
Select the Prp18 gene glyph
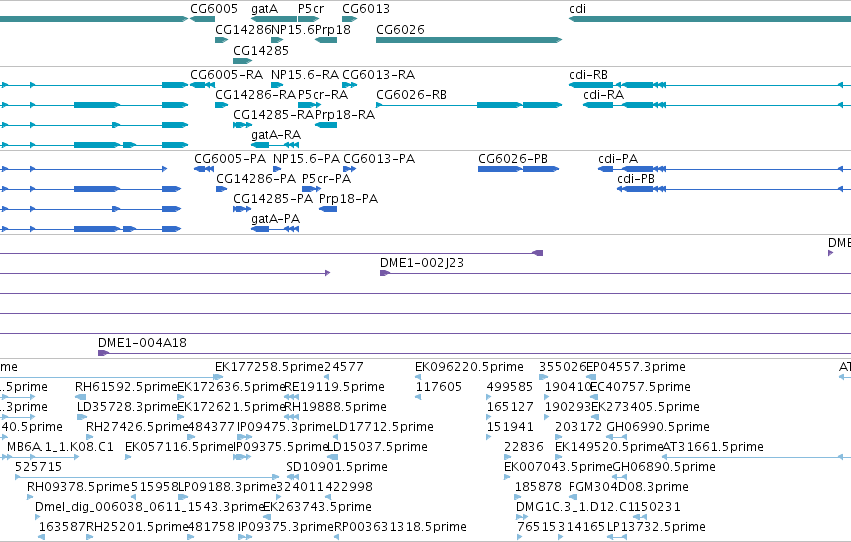(x=326, y=40)
